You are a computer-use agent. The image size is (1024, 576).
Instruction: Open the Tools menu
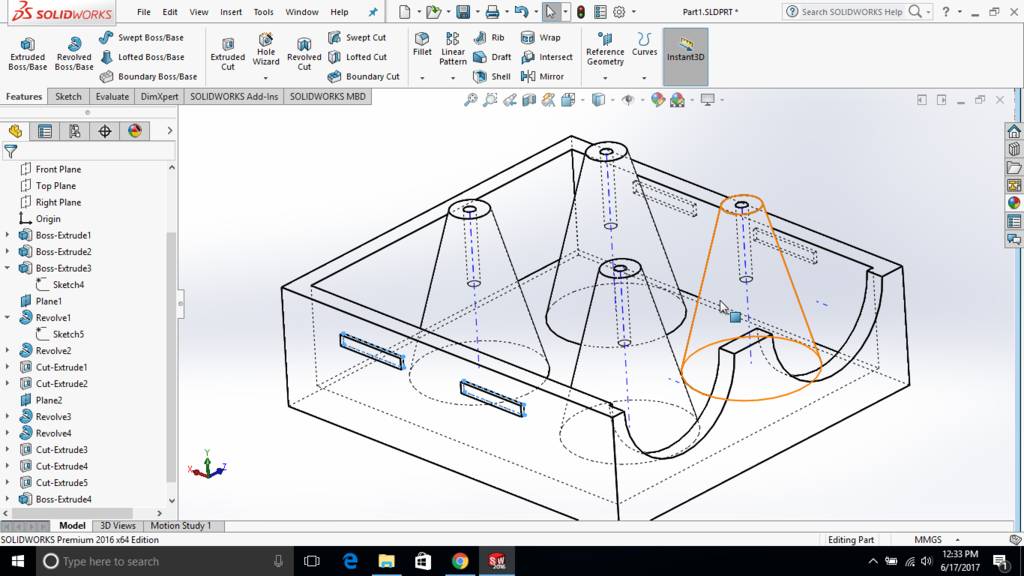click(x=264, y=12)
